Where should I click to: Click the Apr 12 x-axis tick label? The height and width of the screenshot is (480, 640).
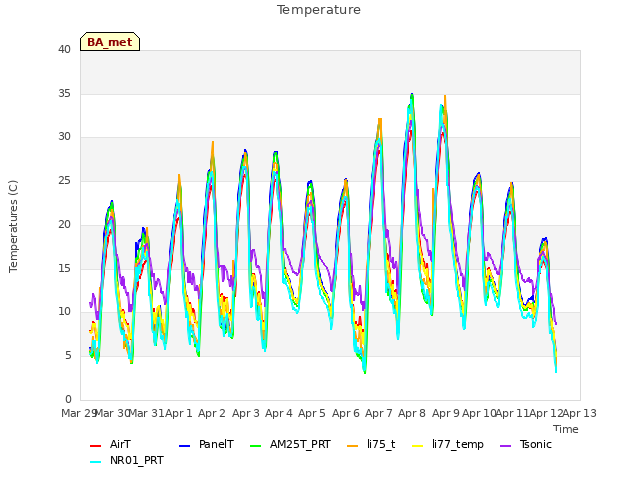(546, 413)
